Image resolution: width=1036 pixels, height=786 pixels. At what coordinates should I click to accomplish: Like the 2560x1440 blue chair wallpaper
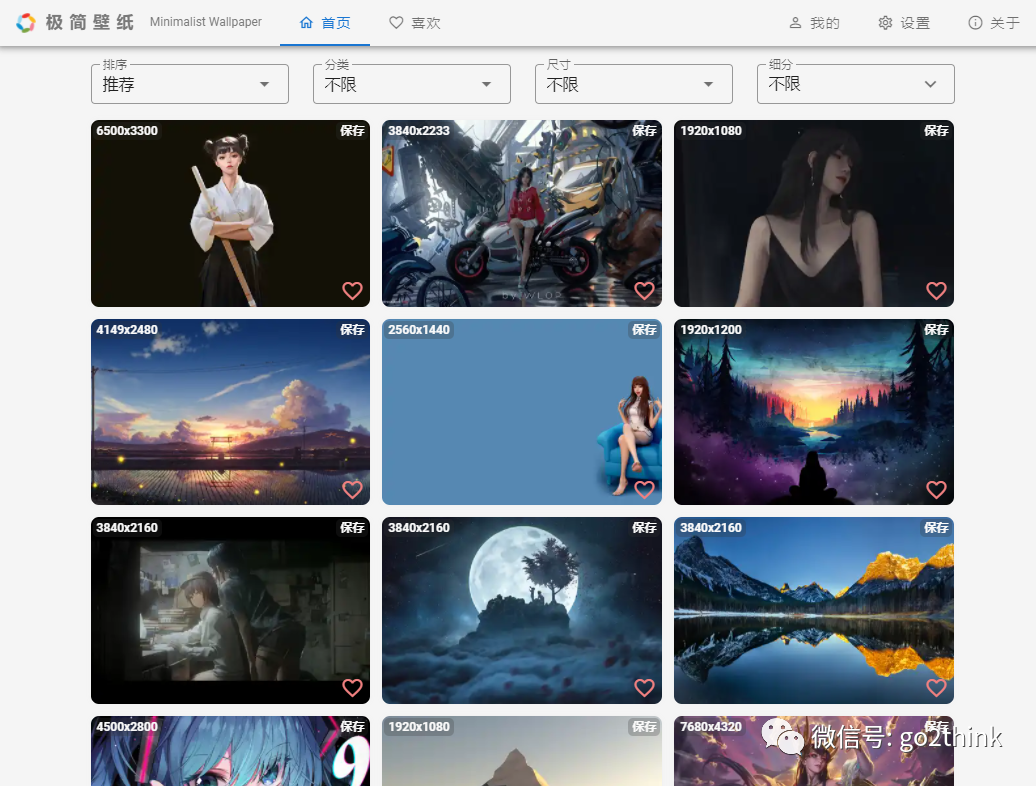644,489
